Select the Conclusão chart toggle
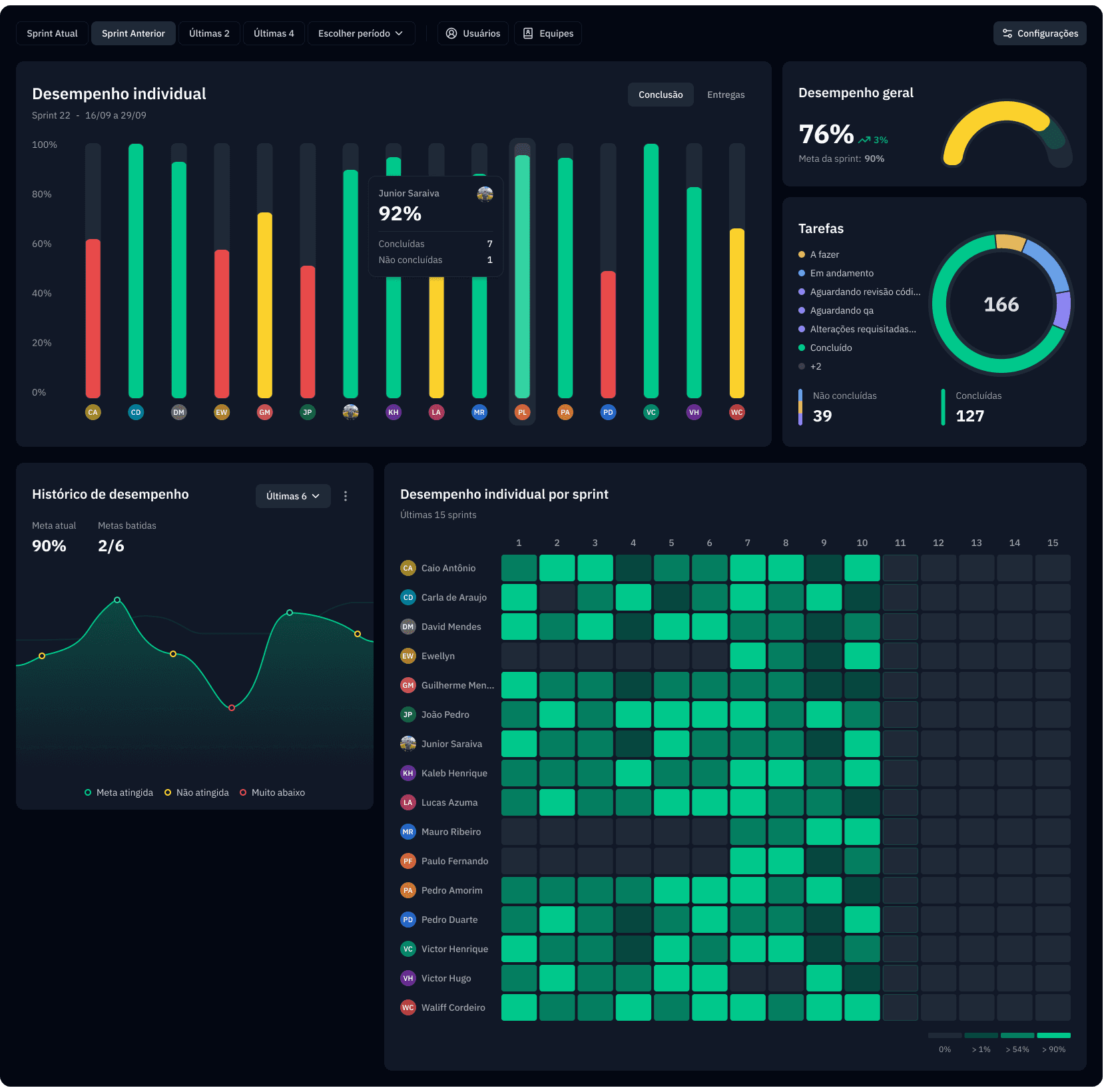The image size is (1108, 1092). 660,95
